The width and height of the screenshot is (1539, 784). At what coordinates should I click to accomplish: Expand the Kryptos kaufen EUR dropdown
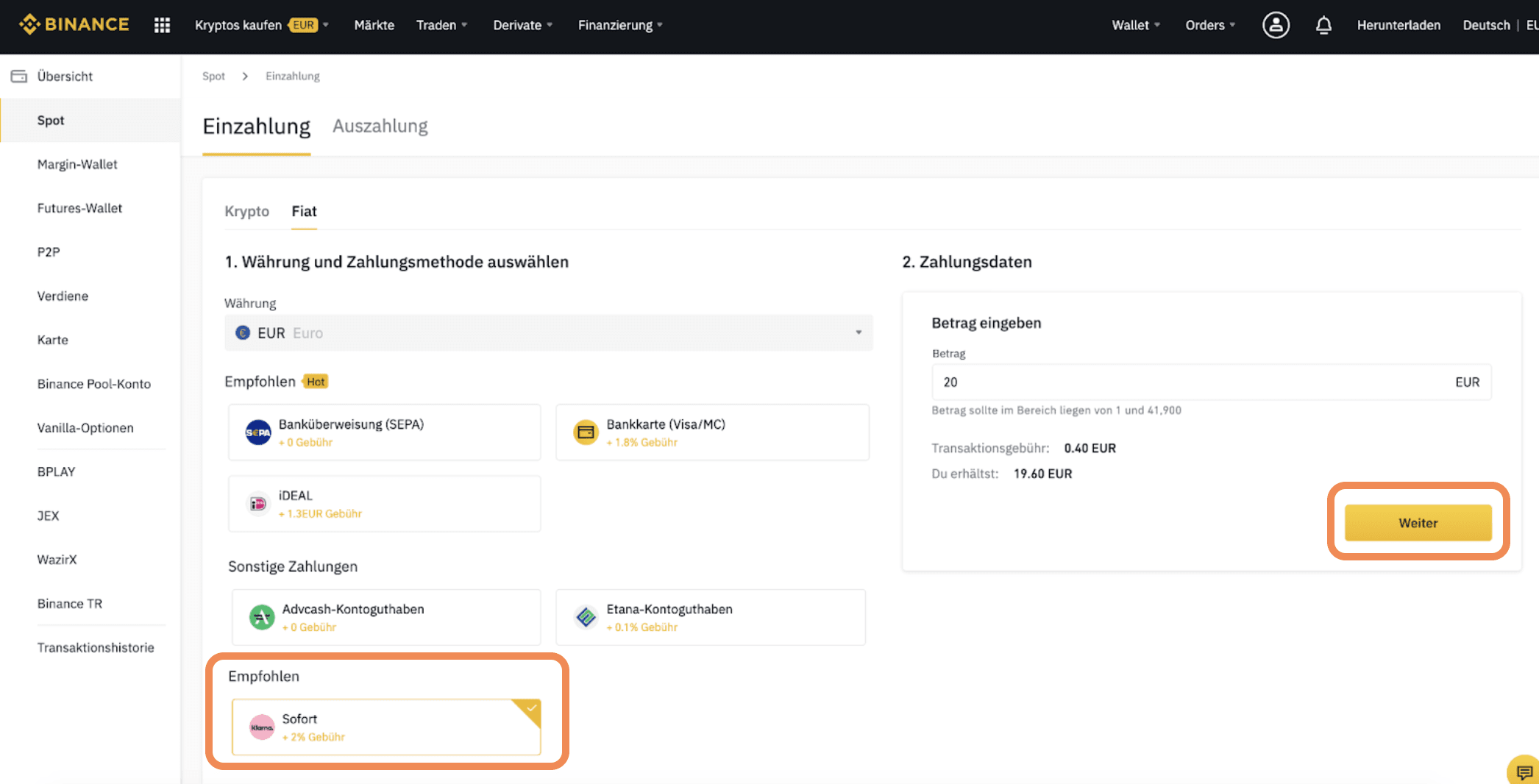(x=261, y=25)
